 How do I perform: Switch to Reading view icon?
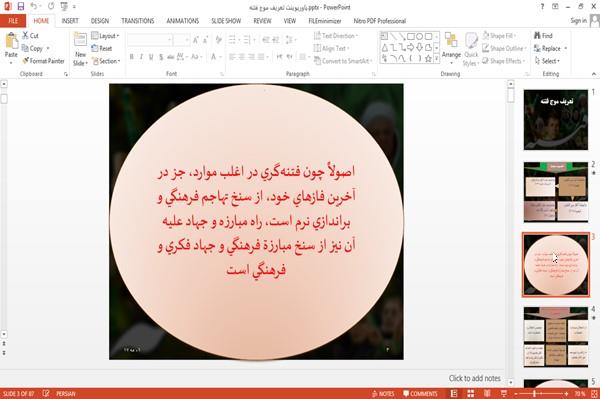(x=487, y=394)
